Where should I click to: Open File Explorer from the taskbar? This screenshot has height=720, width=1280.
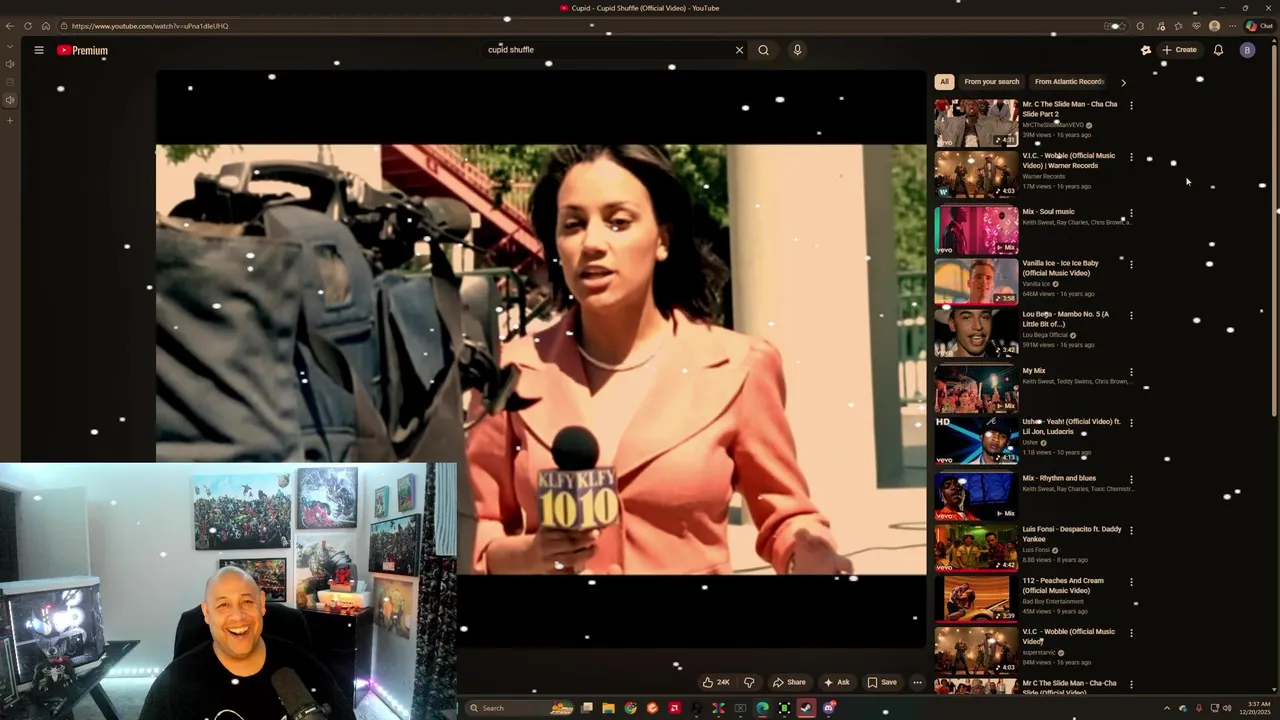click(608, 708)
